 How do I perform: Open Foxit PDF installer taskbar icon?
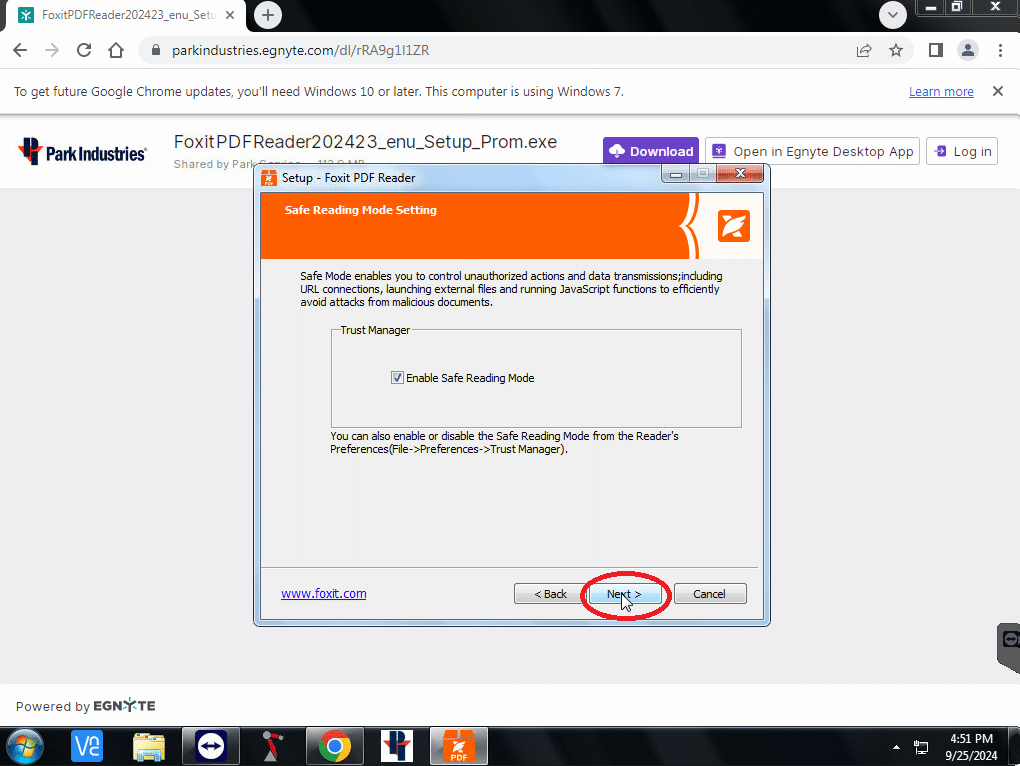459,746
